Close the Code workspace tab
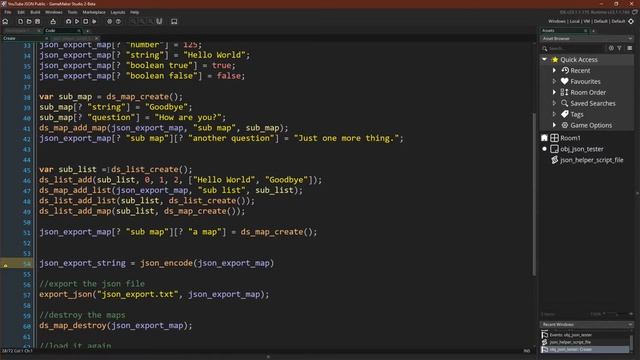The image size is (640, 360). pyautogui.click(x=79, y=31)
